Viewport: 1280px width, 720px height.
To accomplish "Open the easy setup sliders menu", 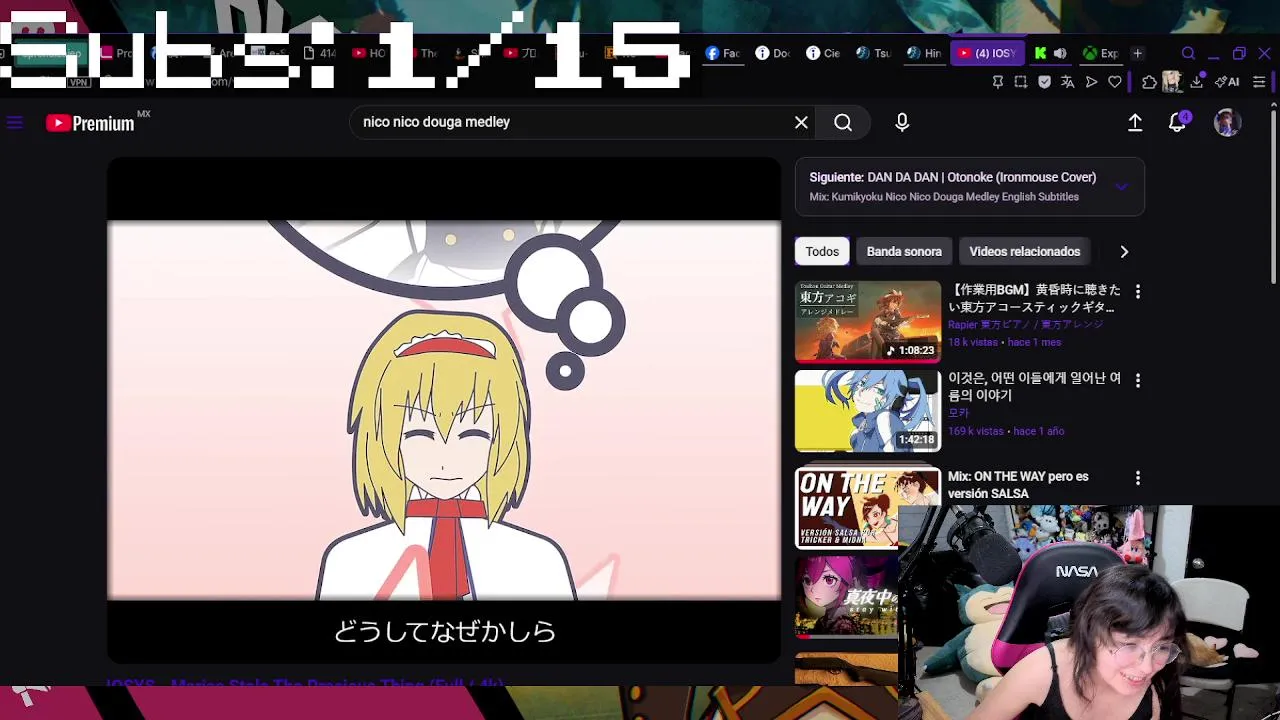I will (1259, 82).
